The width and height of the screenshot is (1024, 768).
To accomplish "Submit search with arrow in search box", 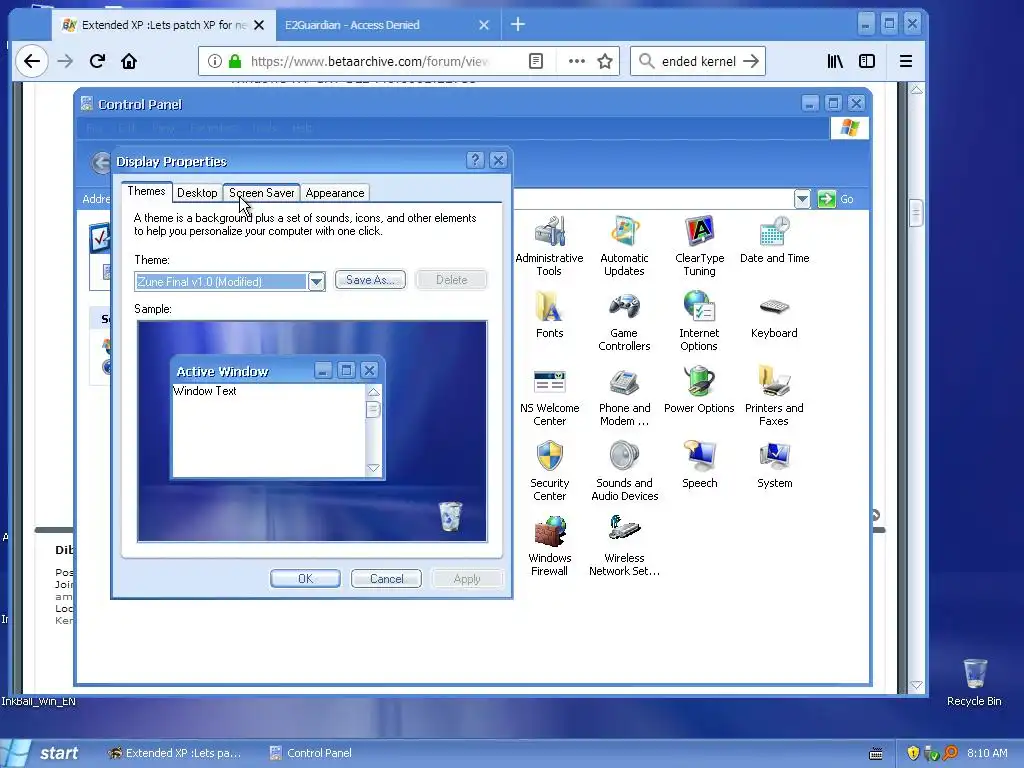I will pyautogui.click(x=751, y=61).
